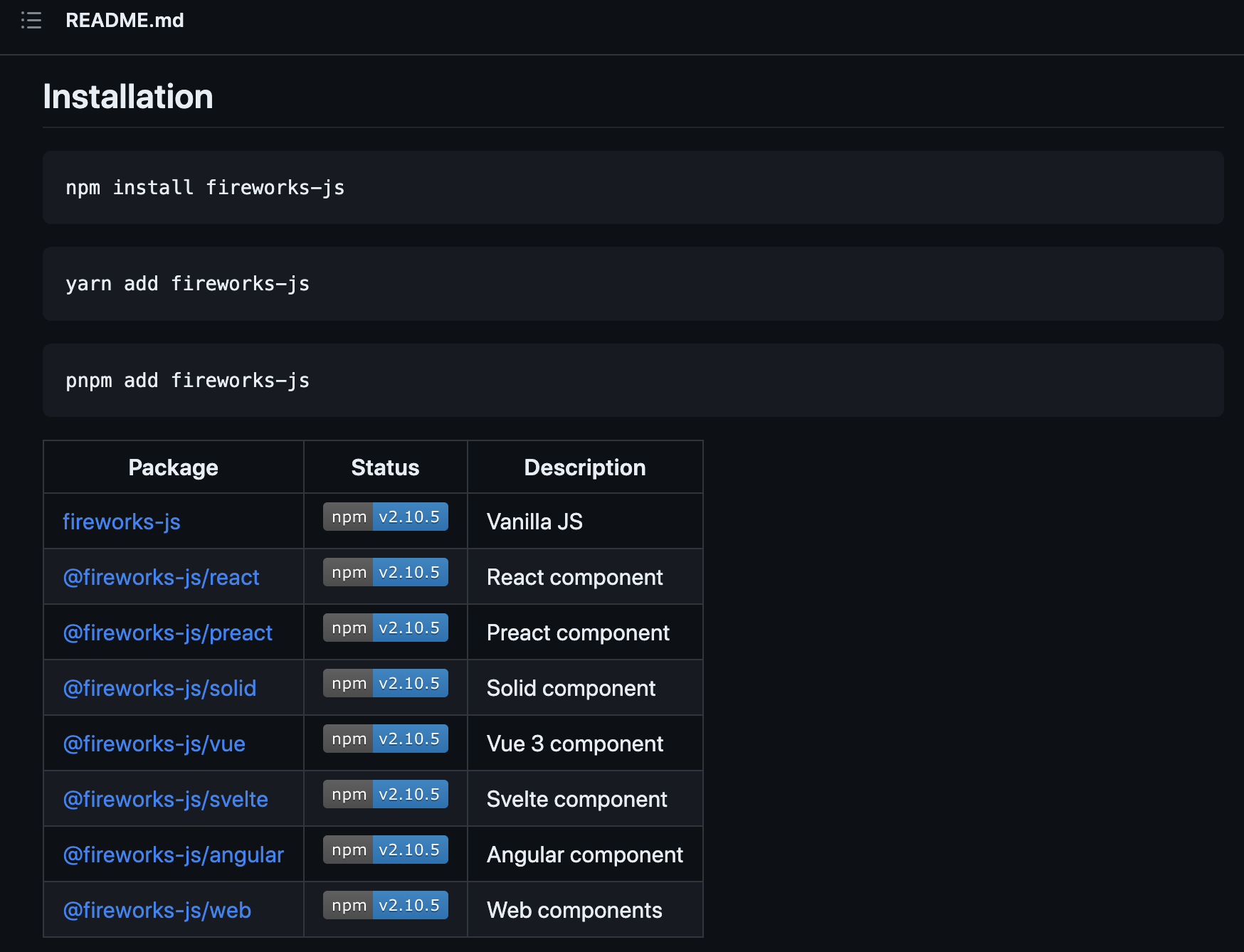
Task: Click the npm badge in the React component row
Action: click(x=386, y=572)
